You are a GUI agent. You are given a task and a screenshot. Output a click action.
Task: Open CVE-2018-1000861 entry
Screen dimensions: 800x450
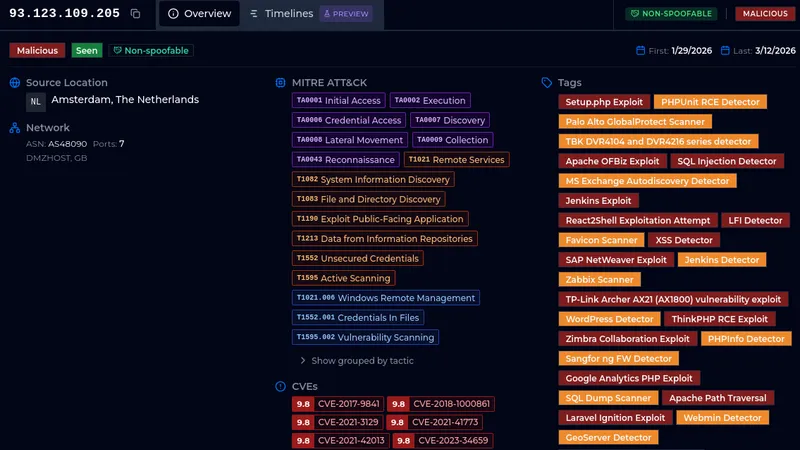tap(441, 404)
